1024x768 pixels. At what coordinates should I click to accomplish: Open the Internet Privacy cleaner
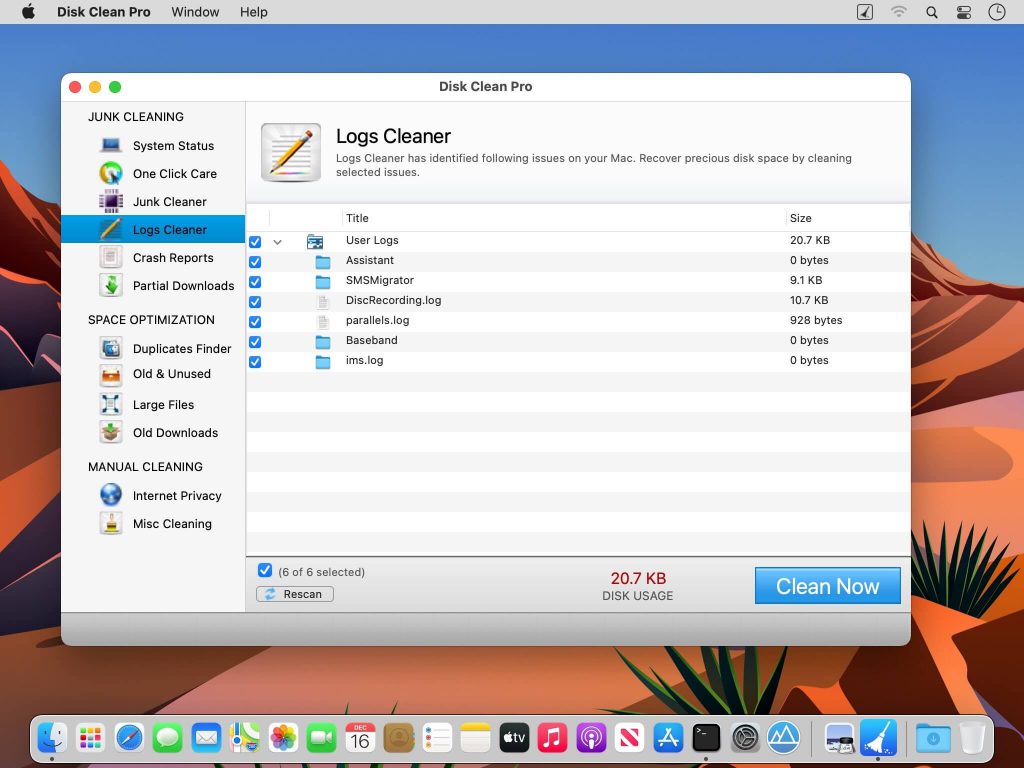coord(178,495)
